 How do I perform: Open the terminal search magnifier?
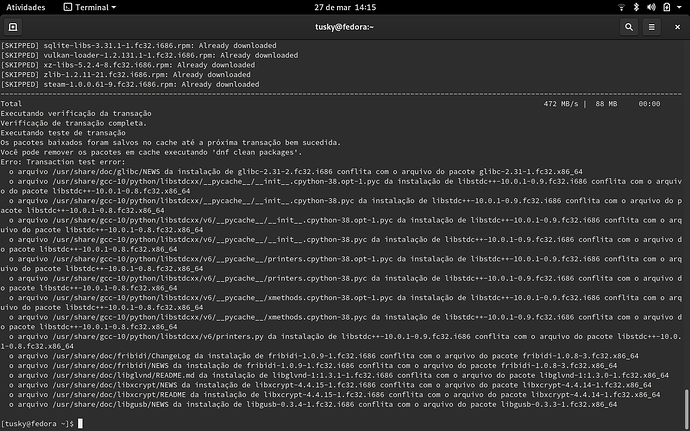[x=627, y=27]
